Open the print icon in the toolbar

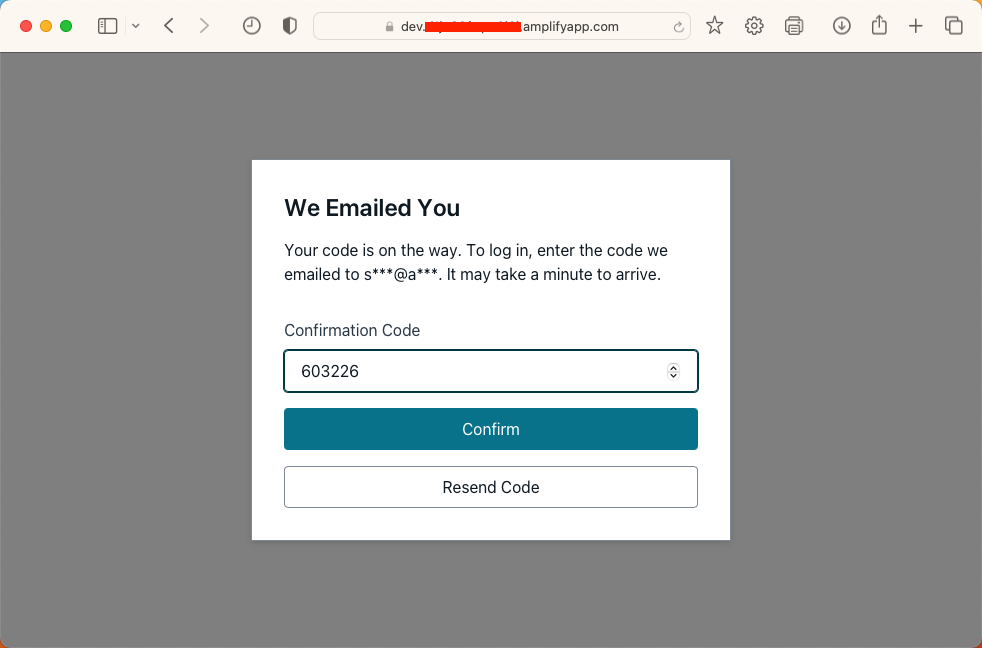coord(794,25)
